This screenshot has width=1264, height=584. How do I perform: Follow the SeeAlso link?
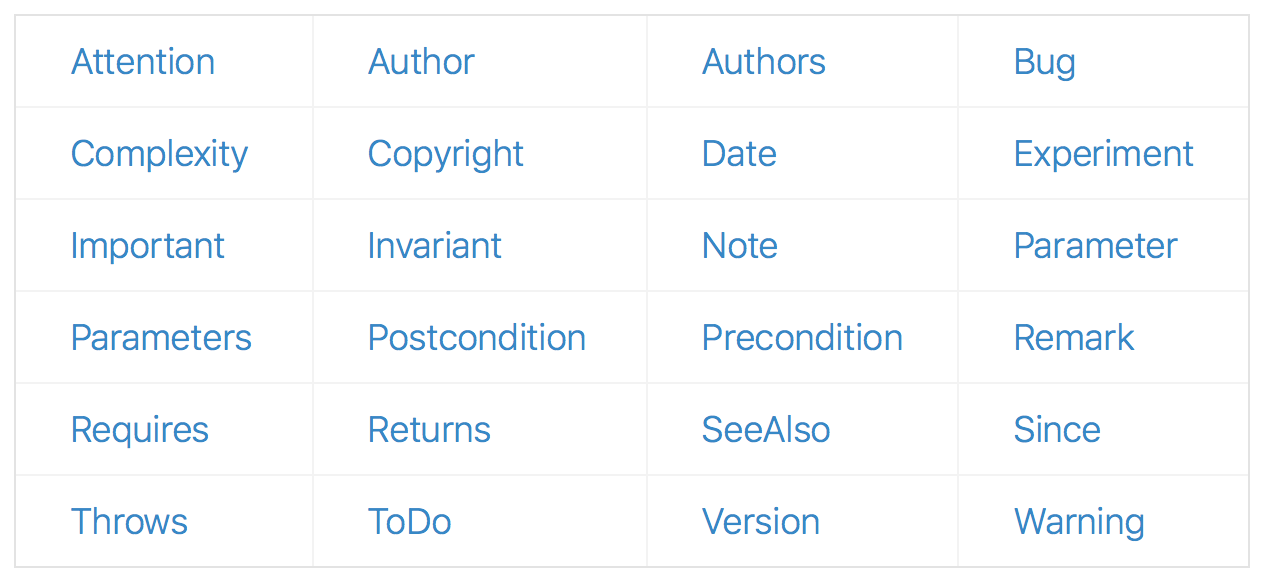[766, 430]
